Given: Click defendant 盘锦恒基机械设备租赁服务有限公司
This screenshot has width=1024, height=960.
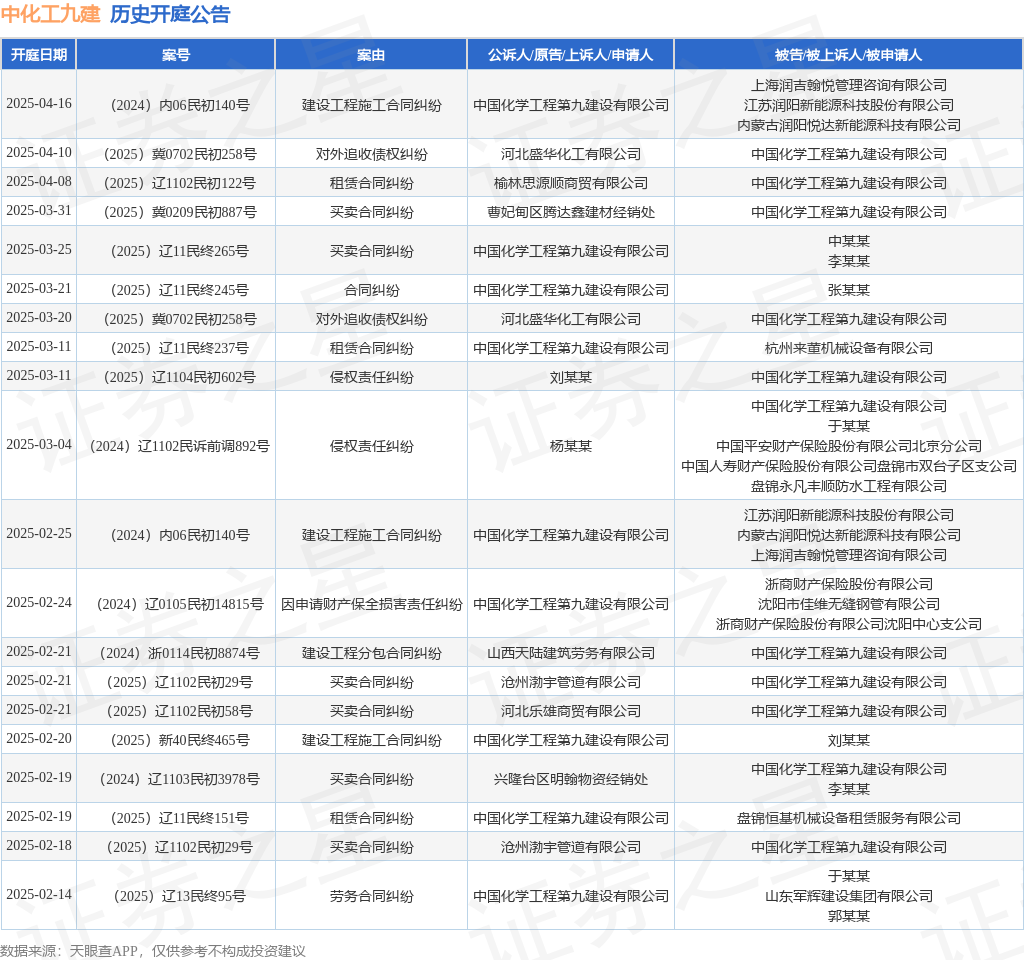Looking at the screenshot, I should point(848,818).
